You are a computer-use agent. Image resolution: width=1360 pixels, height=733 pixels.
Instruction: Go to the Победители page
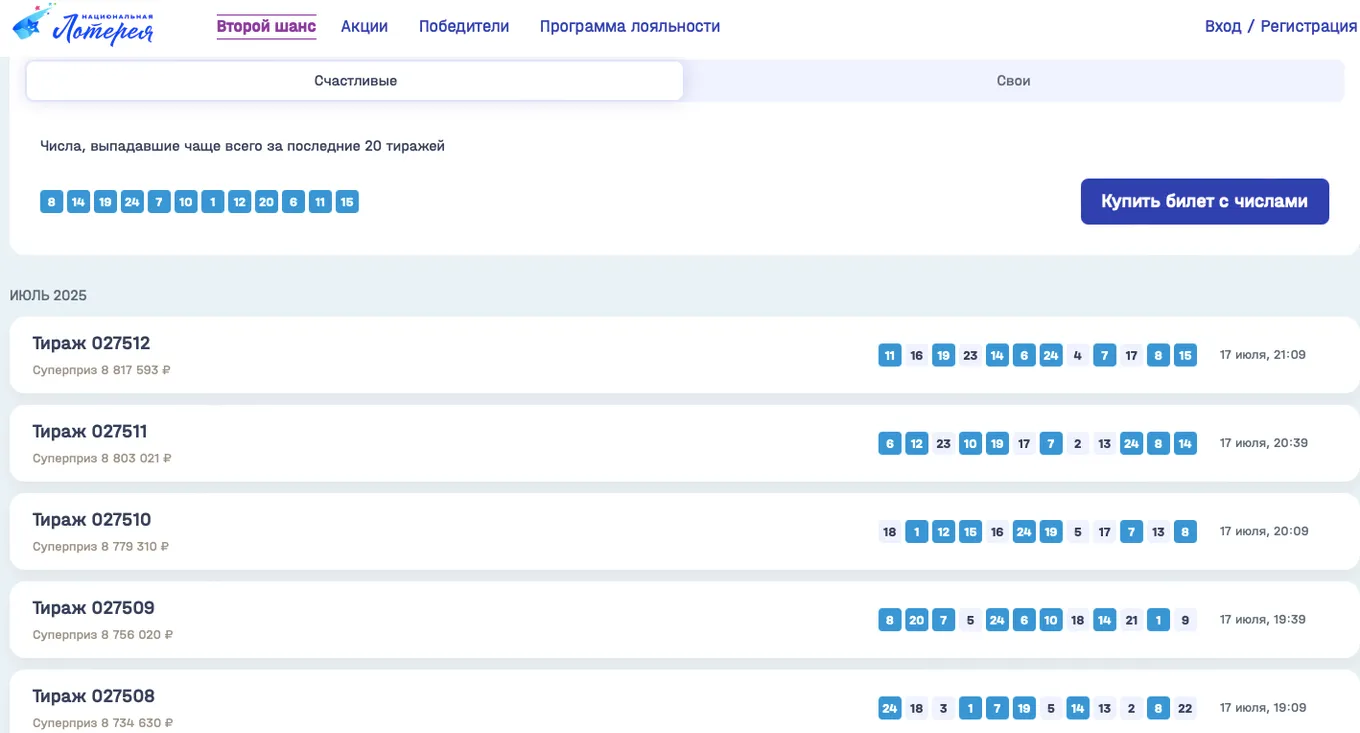(x=464, y=27)
